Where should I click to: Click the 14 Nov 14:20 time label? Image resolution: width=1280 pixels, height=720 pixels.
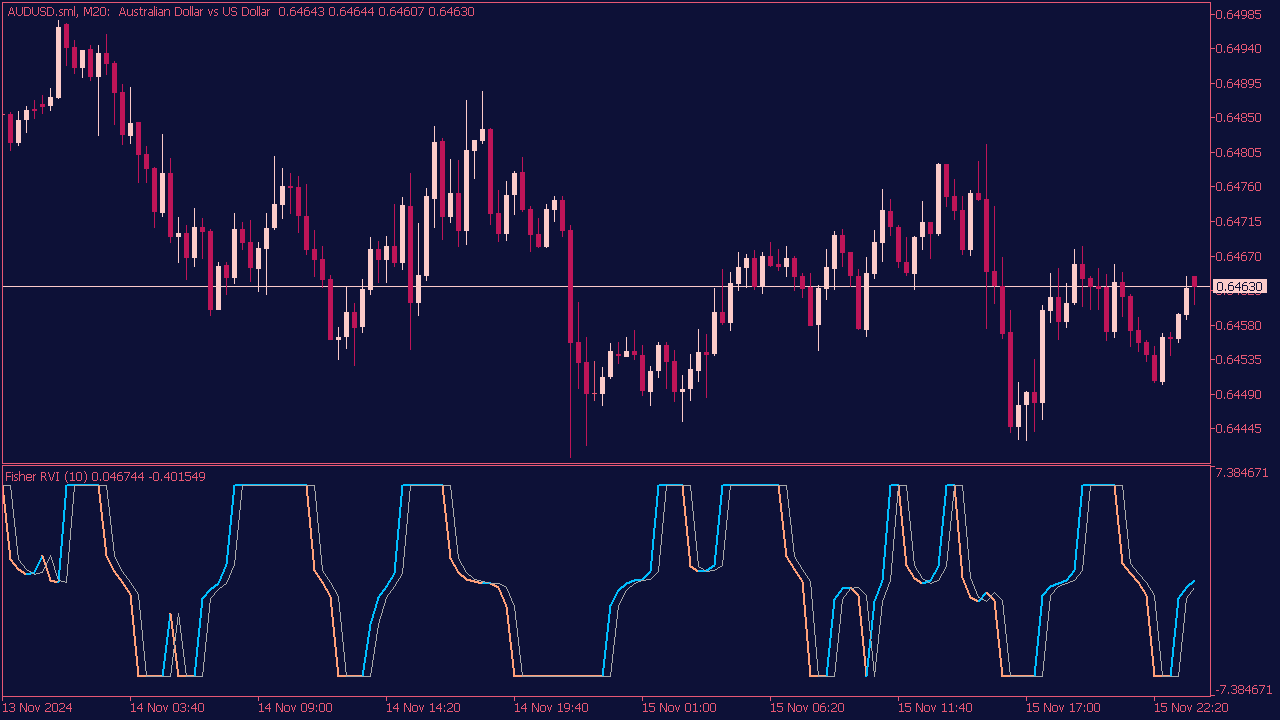point(423,708)
